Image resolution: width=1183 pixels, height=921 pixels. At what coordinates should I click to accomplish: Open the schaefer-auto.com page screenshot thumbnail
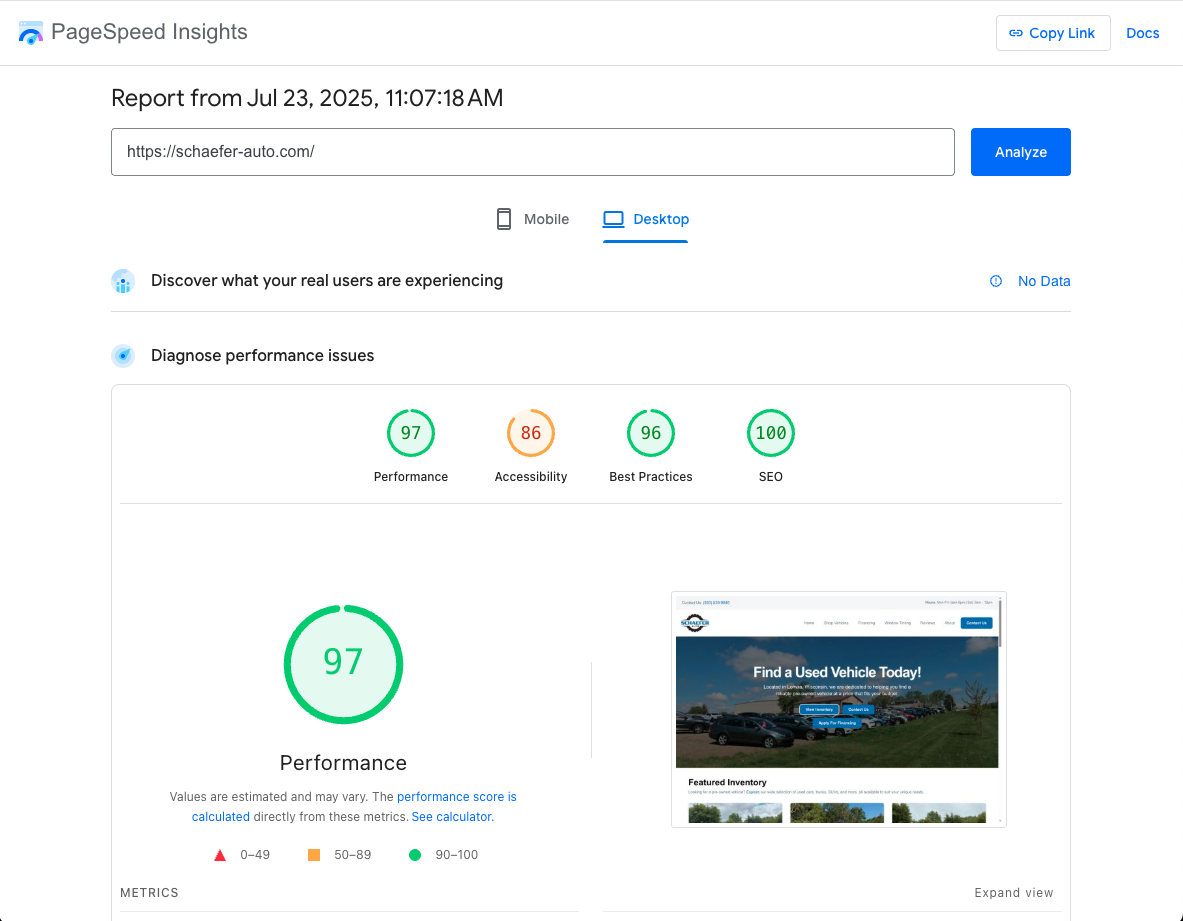tap(838, 709)
